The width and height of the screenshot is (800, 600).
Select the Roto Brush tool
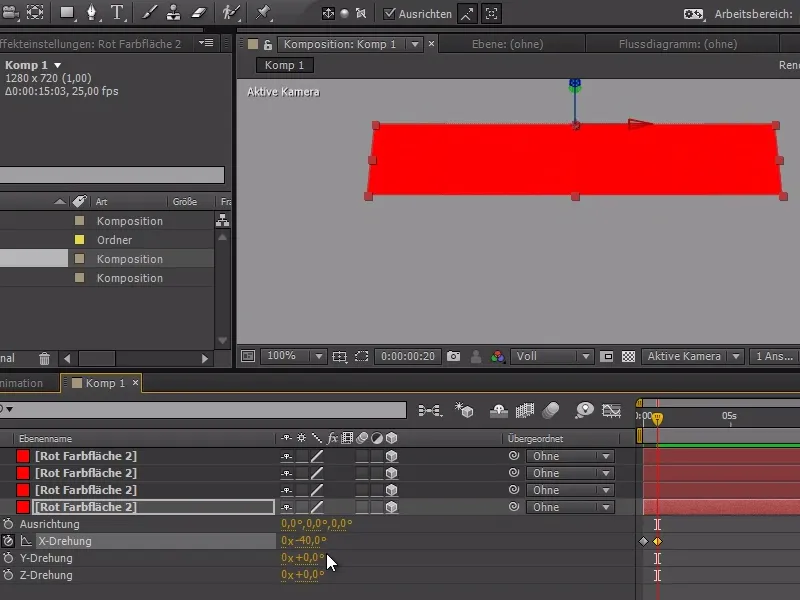(231, 13)
